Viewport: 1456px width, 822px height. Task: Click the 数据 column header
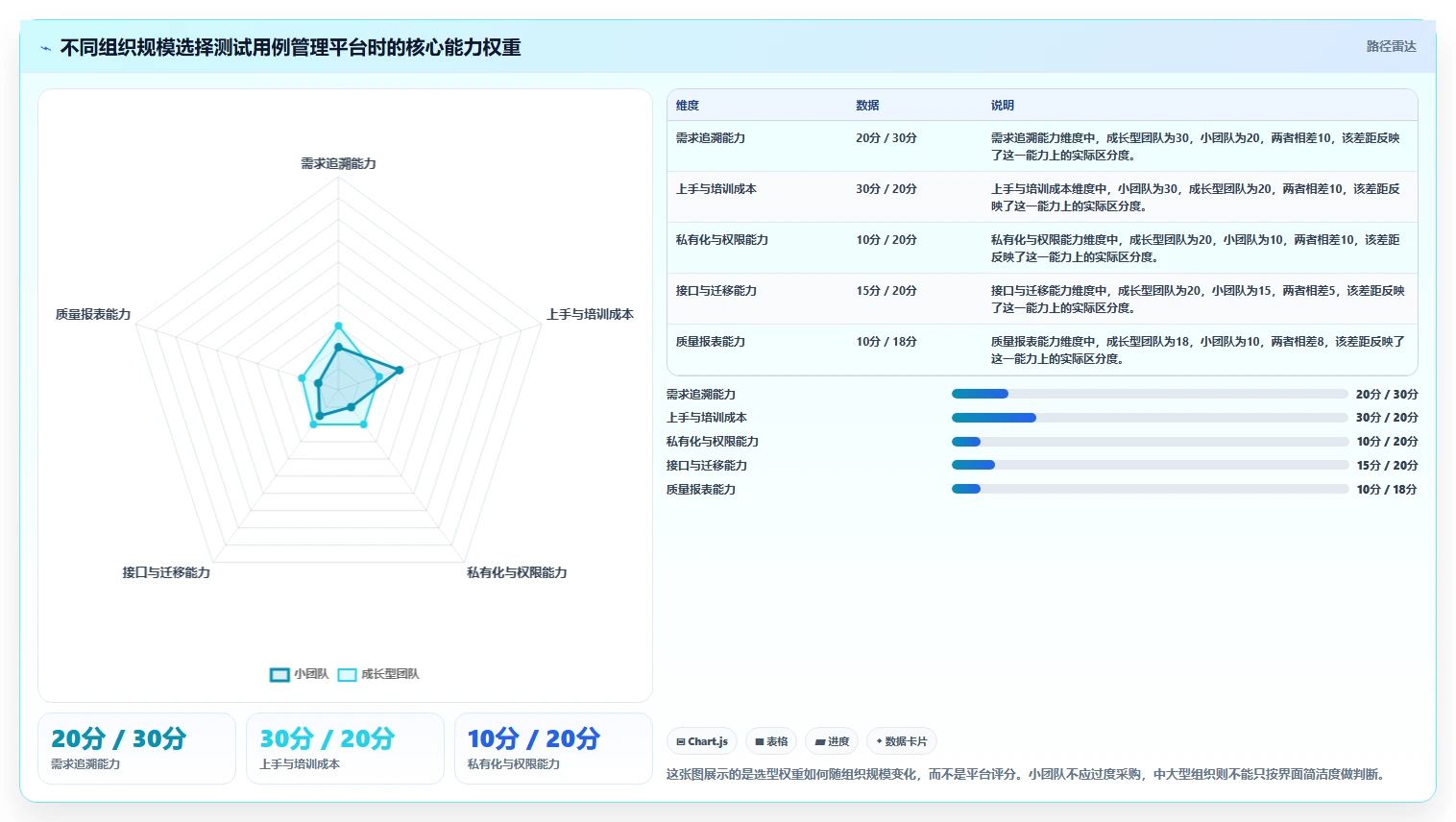tap(867, 106)
